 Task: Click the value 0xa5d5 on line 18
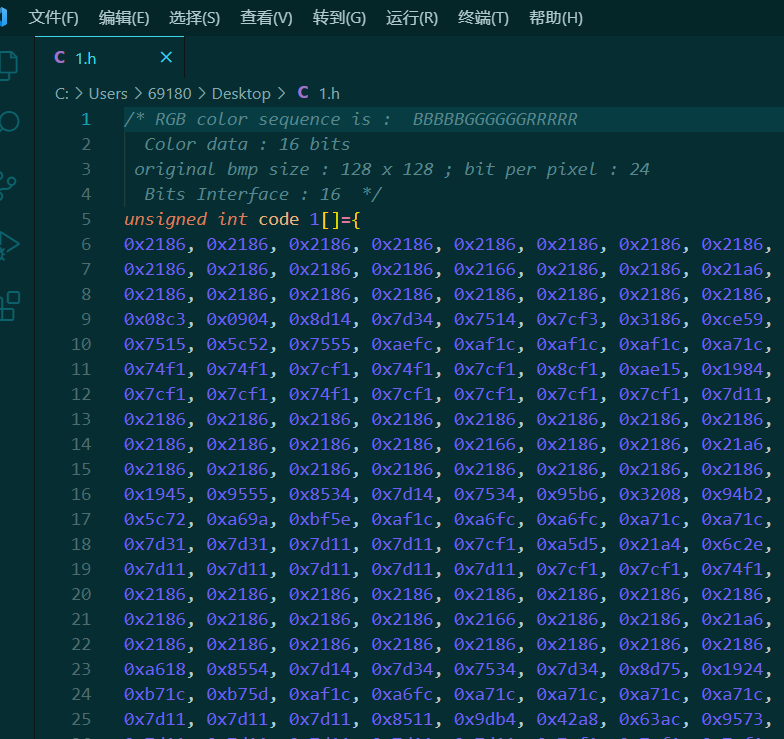(567, 544)
